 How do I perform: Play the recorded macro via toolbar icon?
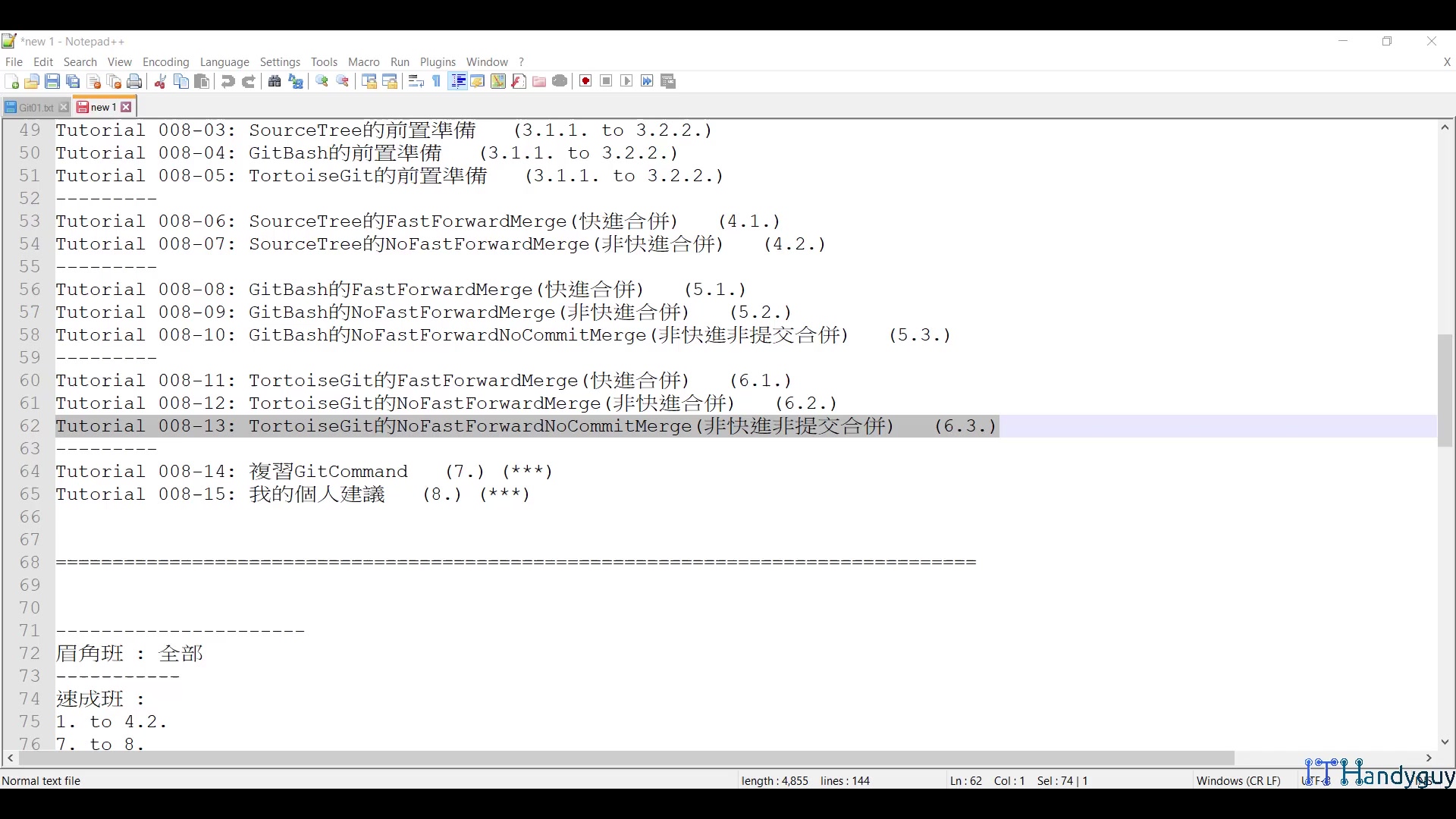[626, 81]
